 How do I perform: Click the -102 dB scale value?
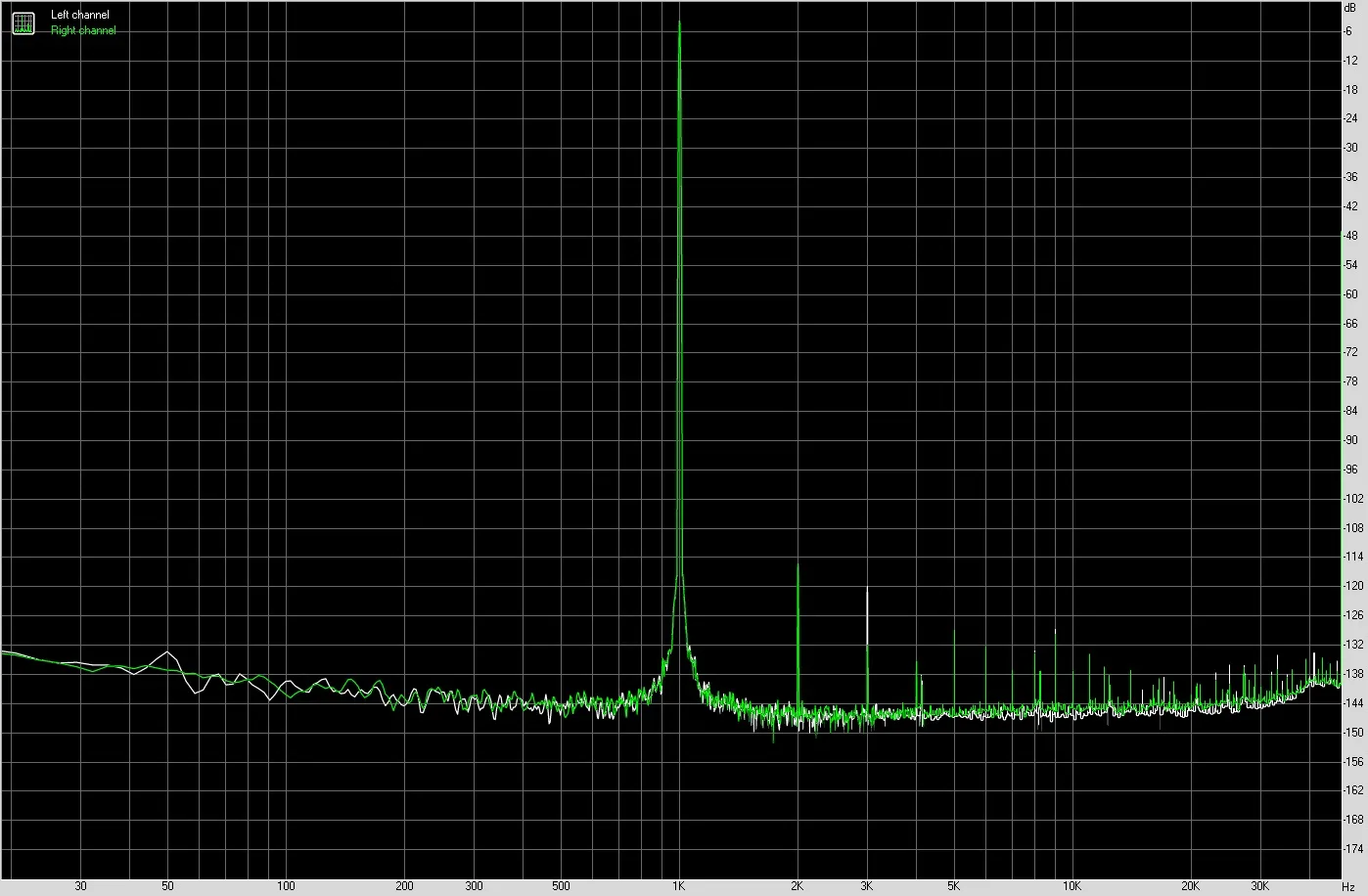1353,499
